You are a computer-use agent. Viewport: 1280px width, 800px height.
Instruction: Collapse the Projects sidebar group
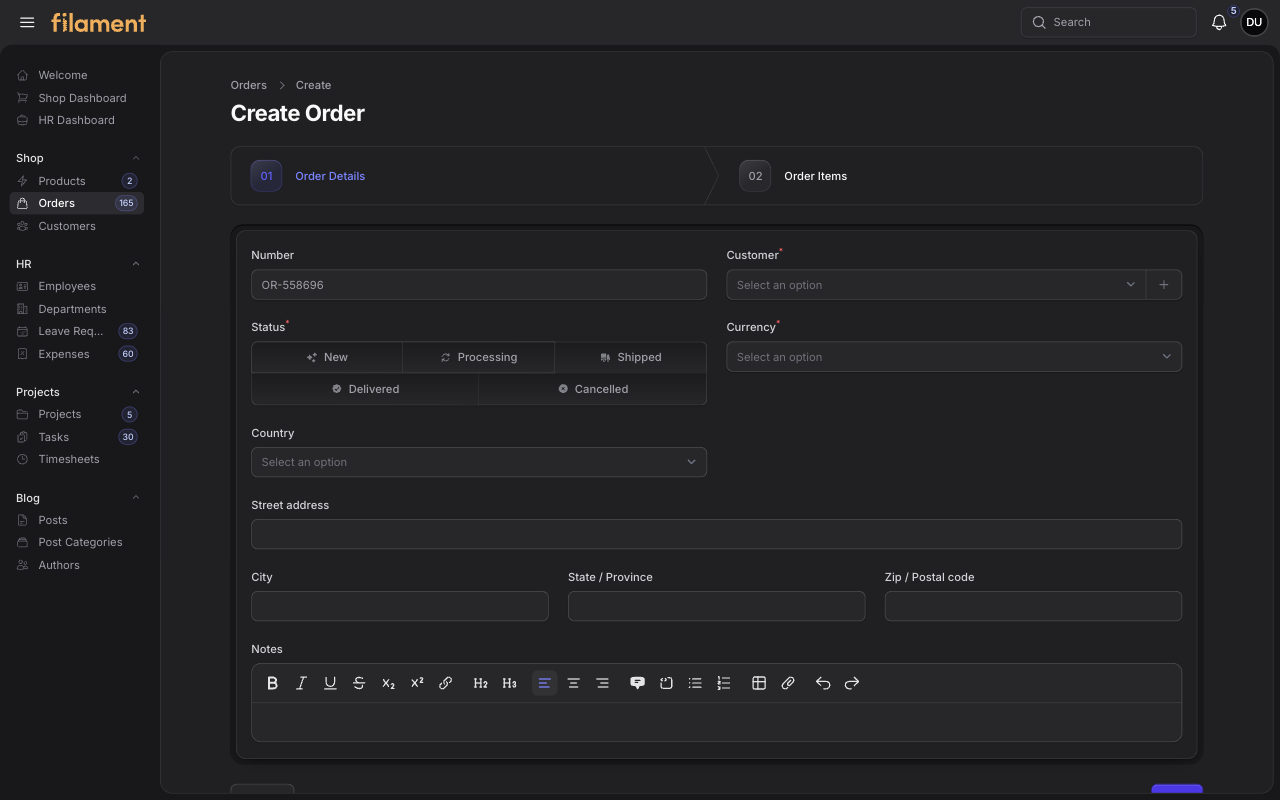[136, 392]
